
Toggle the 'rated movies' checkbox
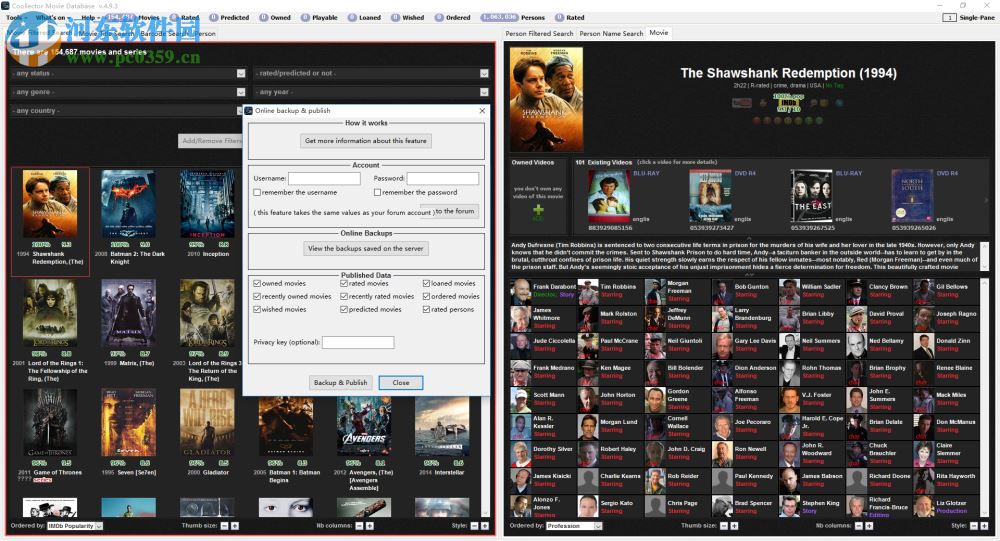(x=344, y=283)
